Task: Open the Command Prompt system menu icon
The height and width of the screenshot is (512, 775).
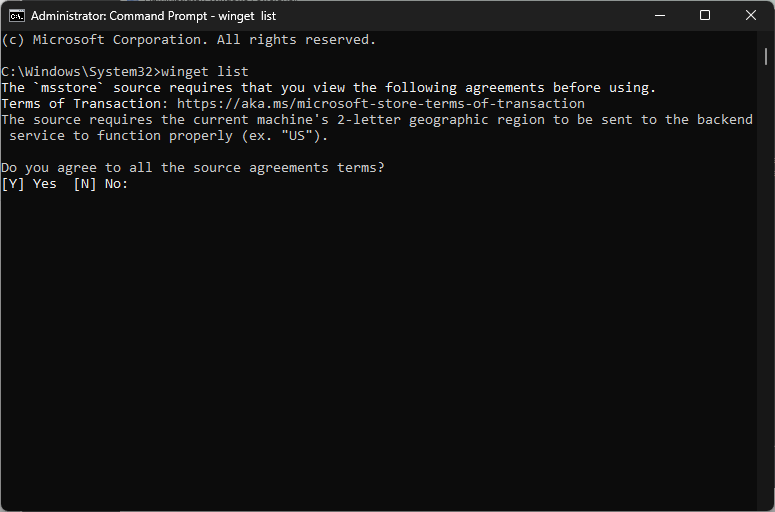Action: tap(16, 16)
